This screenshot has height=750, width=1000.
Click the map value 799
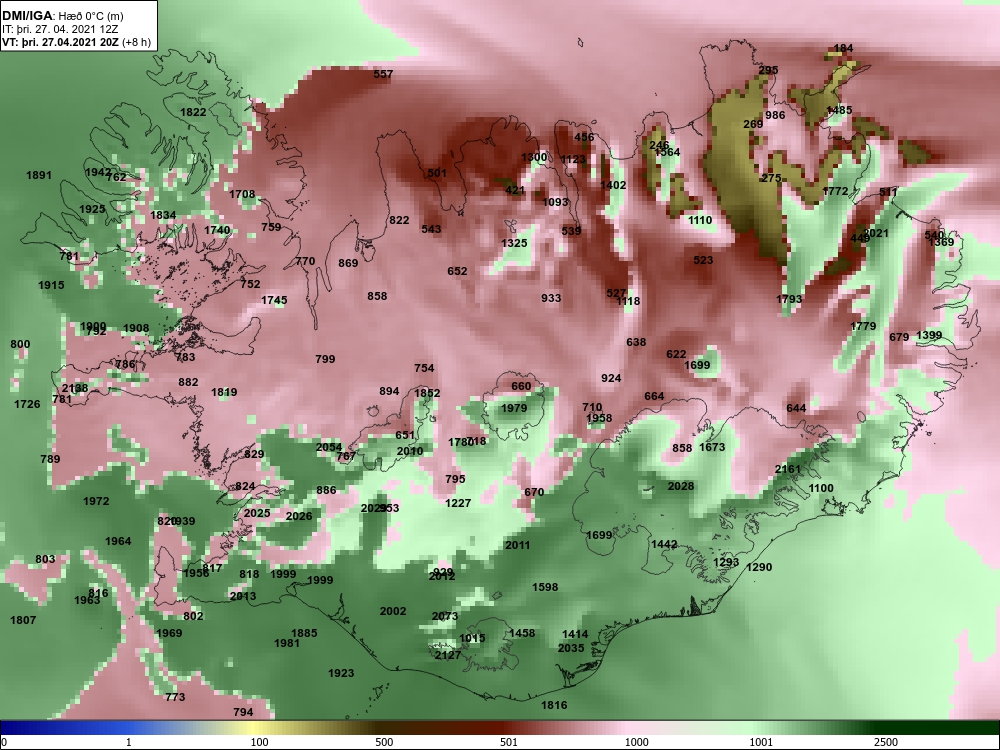[x=325, y=359]
